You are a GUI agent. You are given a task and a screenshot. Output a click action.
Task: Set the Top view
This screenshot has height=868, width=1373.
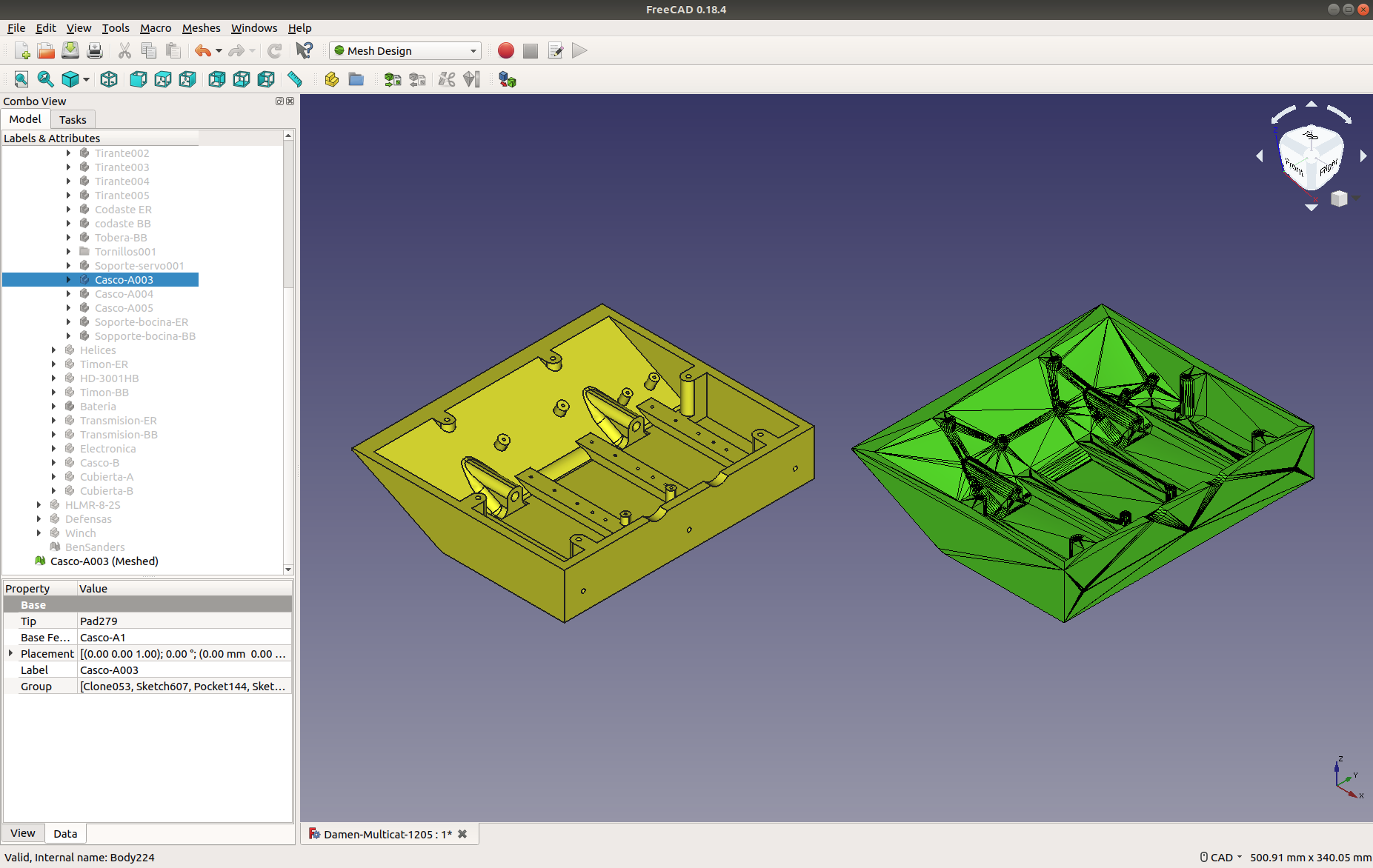pyautogui.click(x=163, y=79)
